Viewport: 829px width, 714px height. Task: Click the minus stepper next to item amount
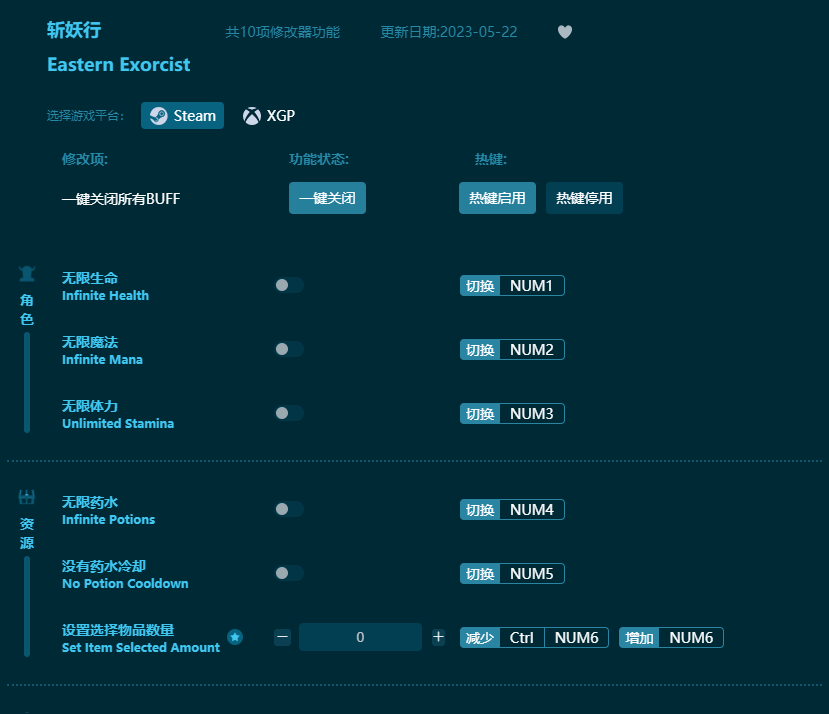tap(282, 637)
